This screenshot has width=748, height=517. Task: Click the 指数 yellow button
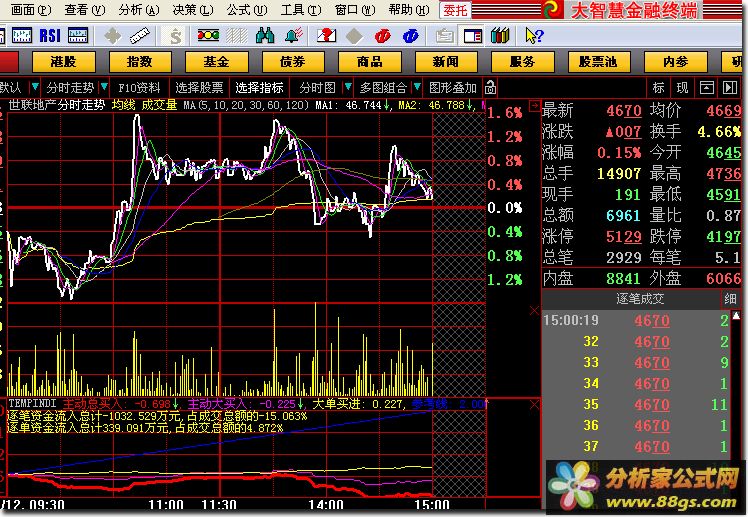pyautogui.click(x=140, y=62)
